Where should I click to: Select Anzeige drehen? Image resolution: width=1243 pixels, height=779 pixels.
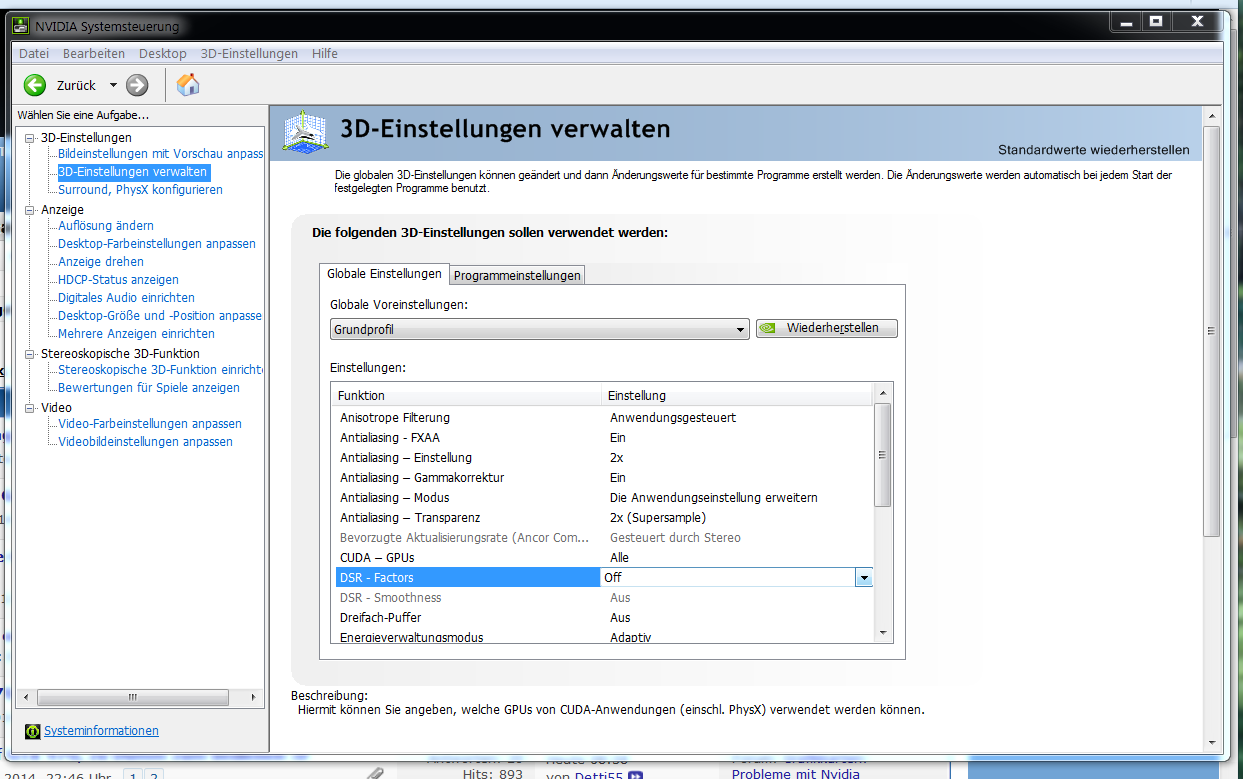point(101,262)
